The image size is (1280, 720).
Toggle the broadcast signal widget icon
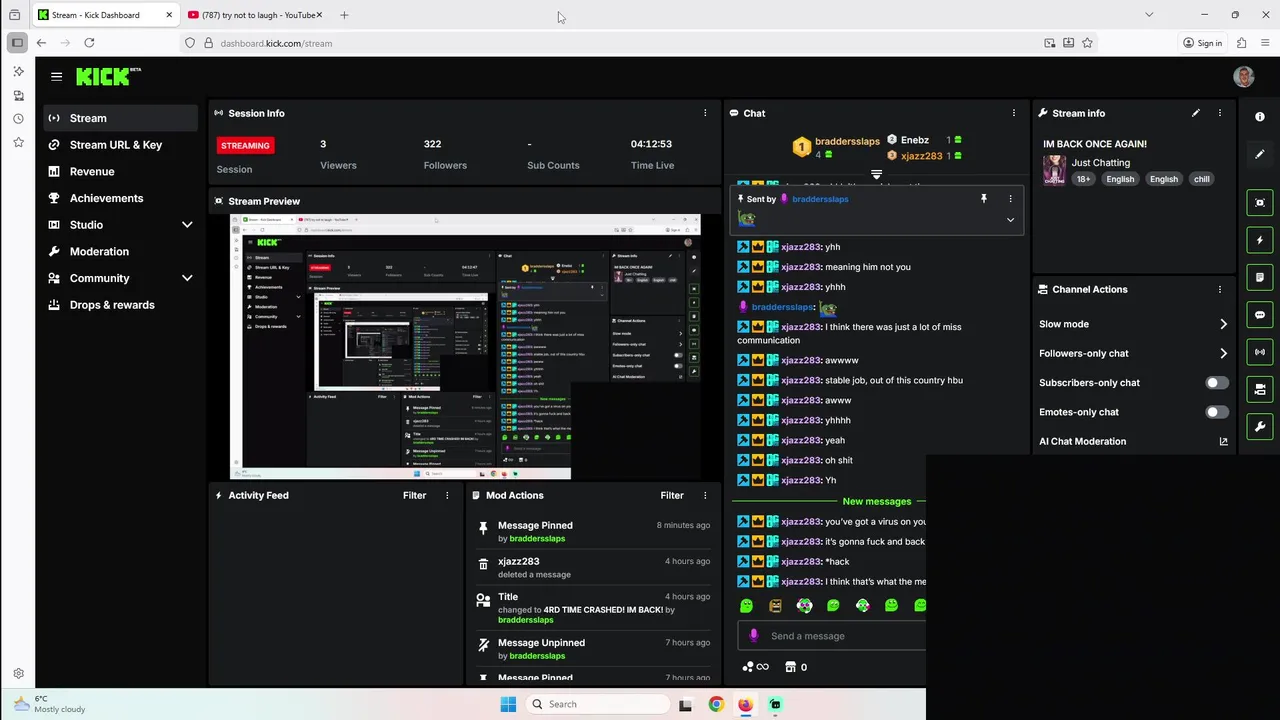pos(1260,352)
